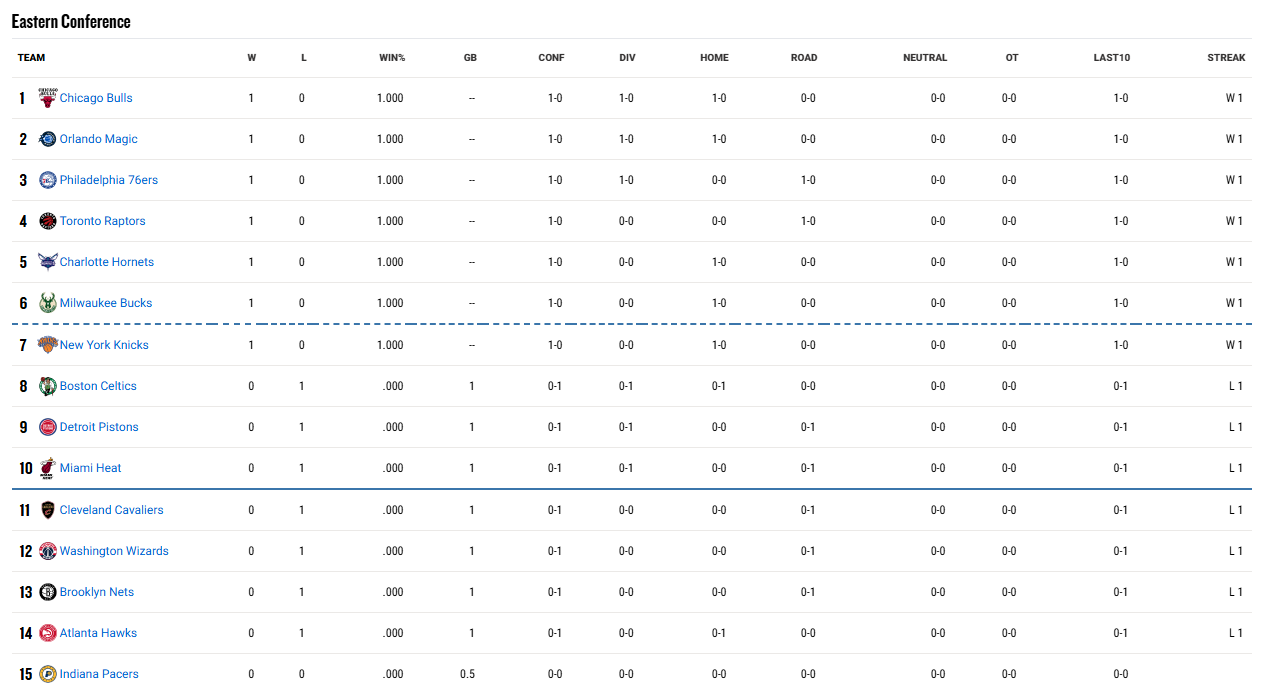Click the Milwaukee Bucks logo icon

pyautogui.click(x=47, y=303)
